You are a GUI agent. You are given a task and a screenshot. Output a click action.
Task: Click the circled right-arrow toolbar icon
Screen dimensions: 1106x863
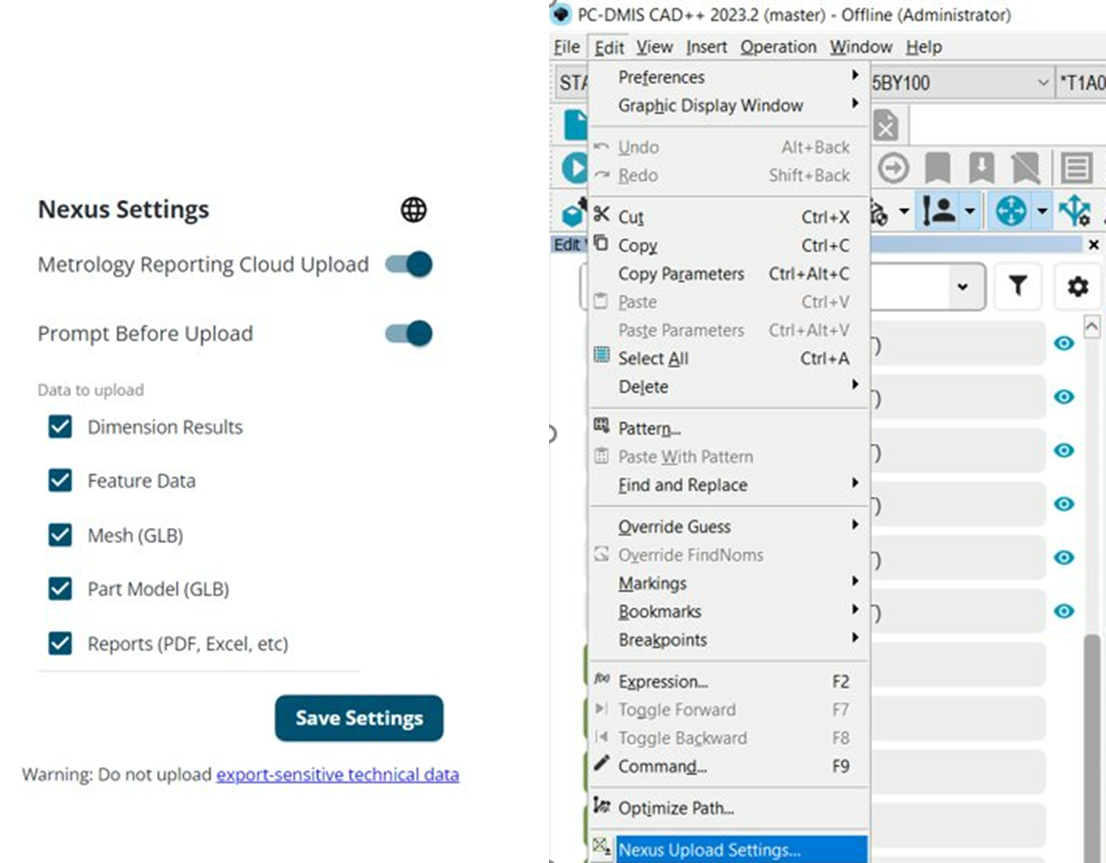pos(894,169)
